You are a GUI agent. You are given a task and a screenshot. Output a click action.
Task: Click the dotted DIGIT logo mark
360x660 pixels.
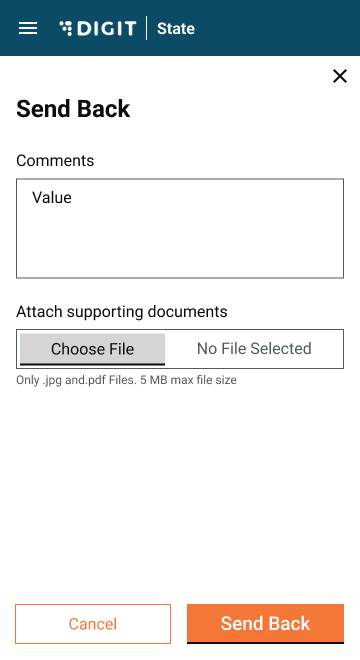tap(66, 28)
